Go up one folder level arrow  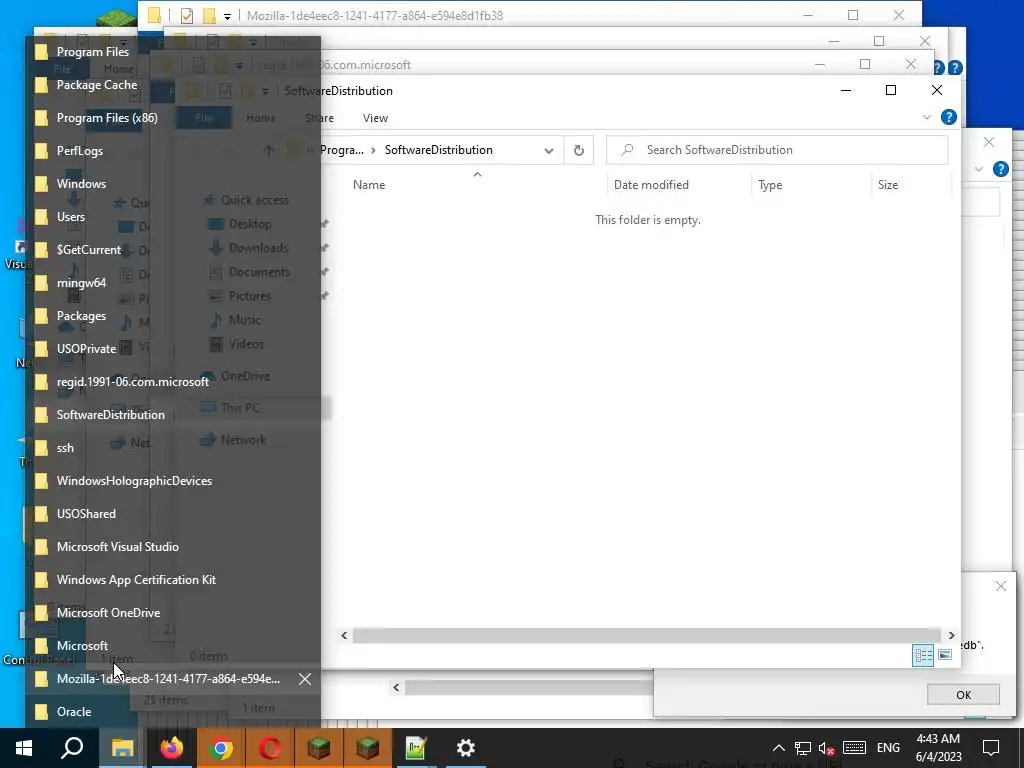[268, 151]
